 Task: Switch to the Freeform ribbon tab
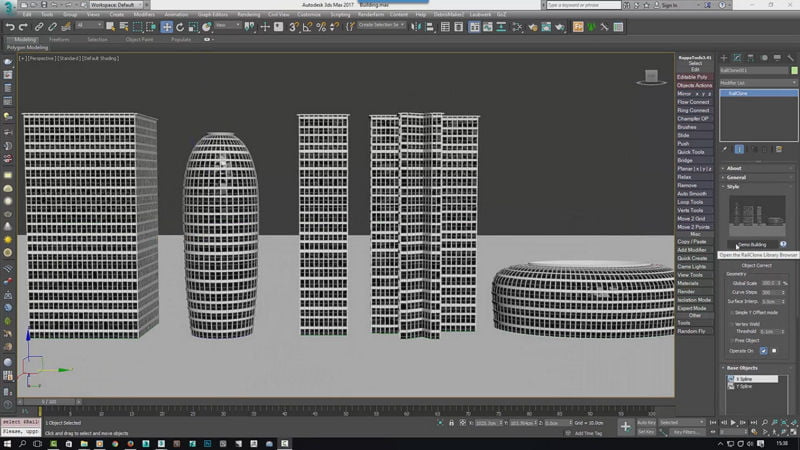58,40
